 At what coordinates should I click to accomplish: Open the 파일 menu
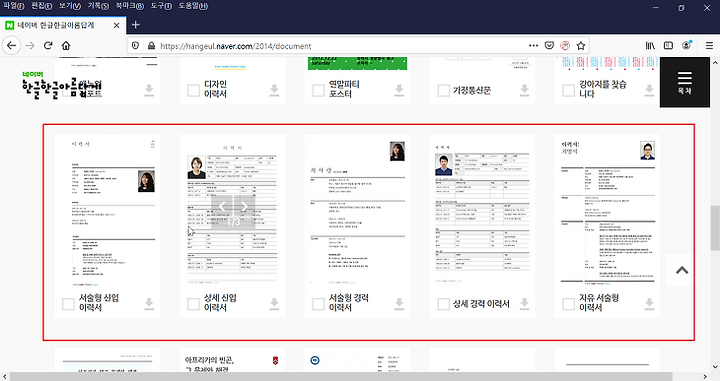[14, 6]
